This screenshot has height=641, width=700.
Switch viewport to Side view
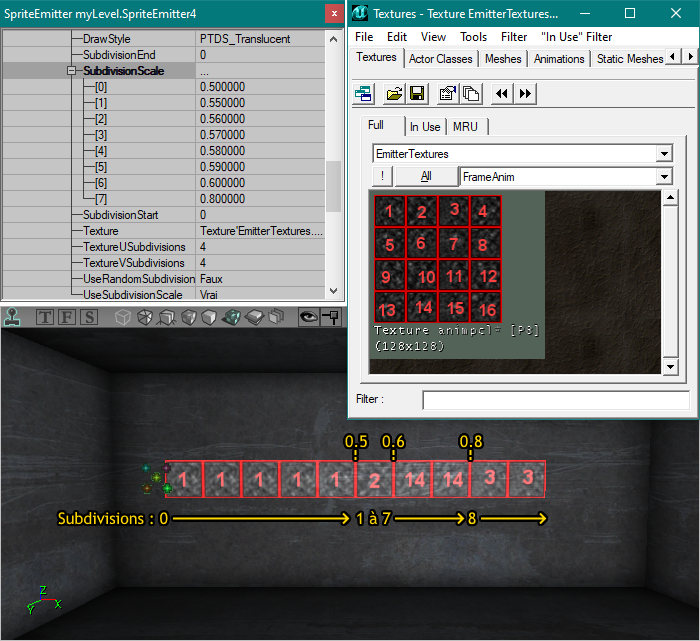click(x=89, y=317)
